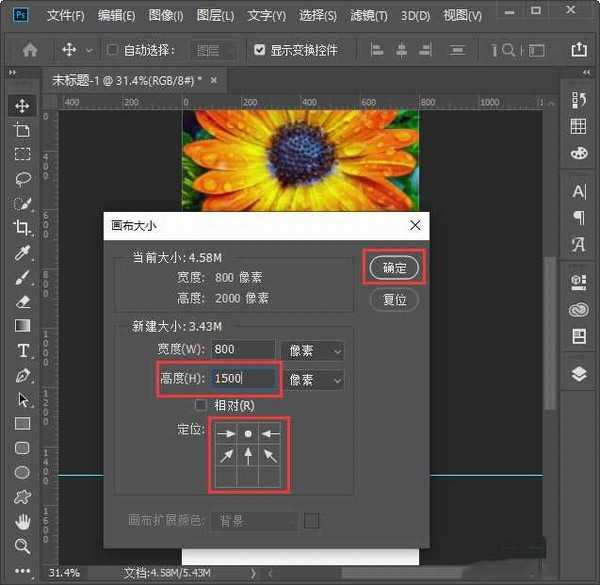Activate the Hand tool
600x585 pixels.
coord(22,521)
